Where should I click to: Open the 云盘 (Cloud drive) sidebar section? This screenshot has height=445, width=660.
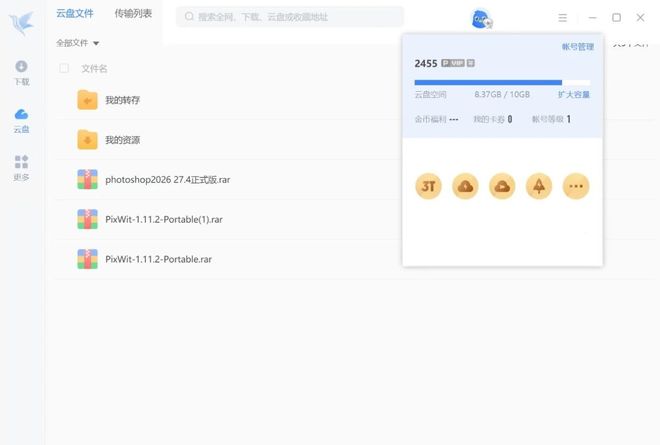click(x=21, y=121)
